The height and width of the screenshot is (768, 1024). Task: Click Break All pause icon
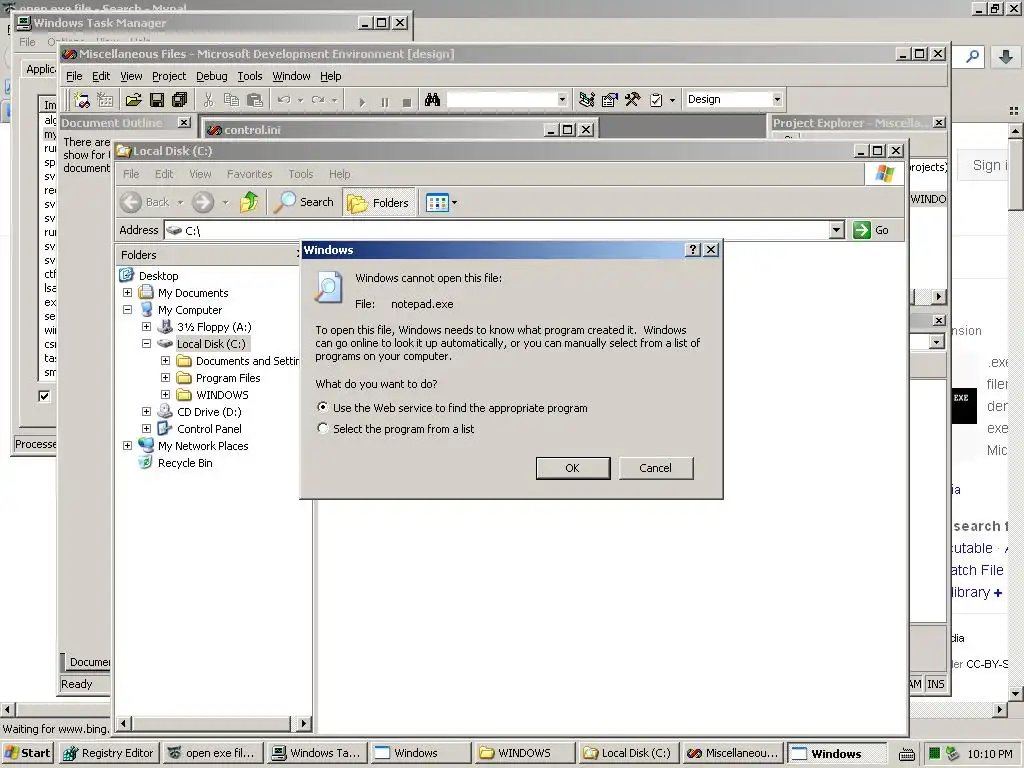(385, 102)
